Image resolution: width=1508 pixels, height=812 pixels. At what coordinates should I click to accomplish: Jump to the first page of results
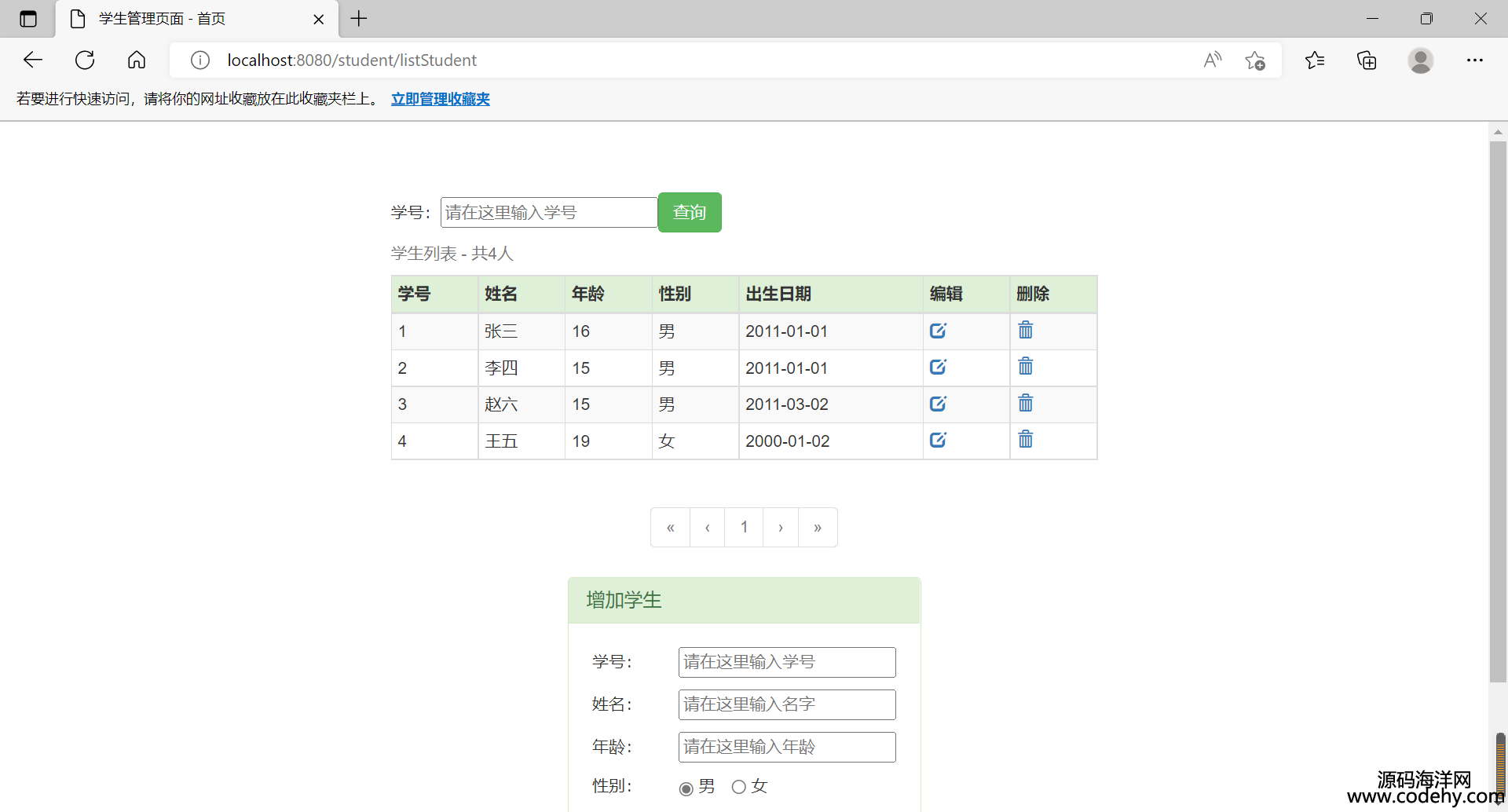tap(670, 528)
